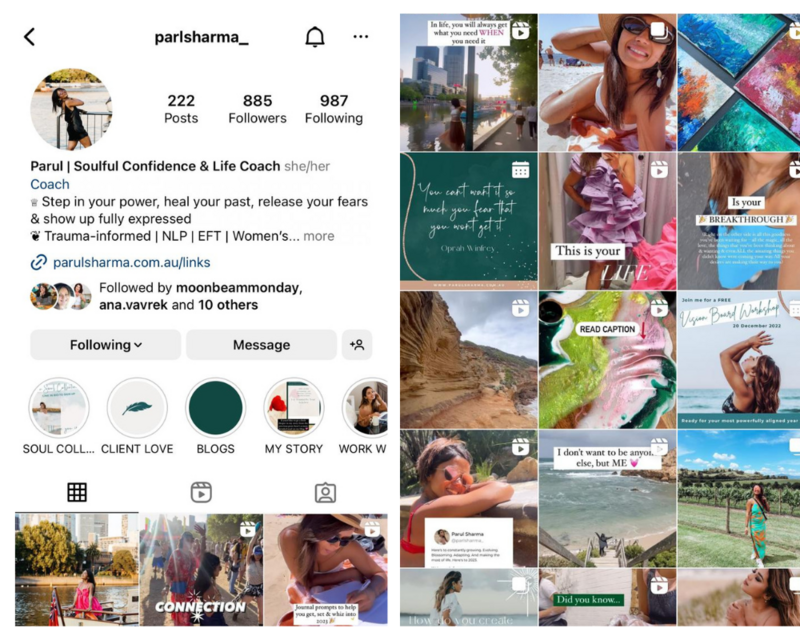
Task: Open the SOUL COLL... story highlight
Action: pos(59,408)
